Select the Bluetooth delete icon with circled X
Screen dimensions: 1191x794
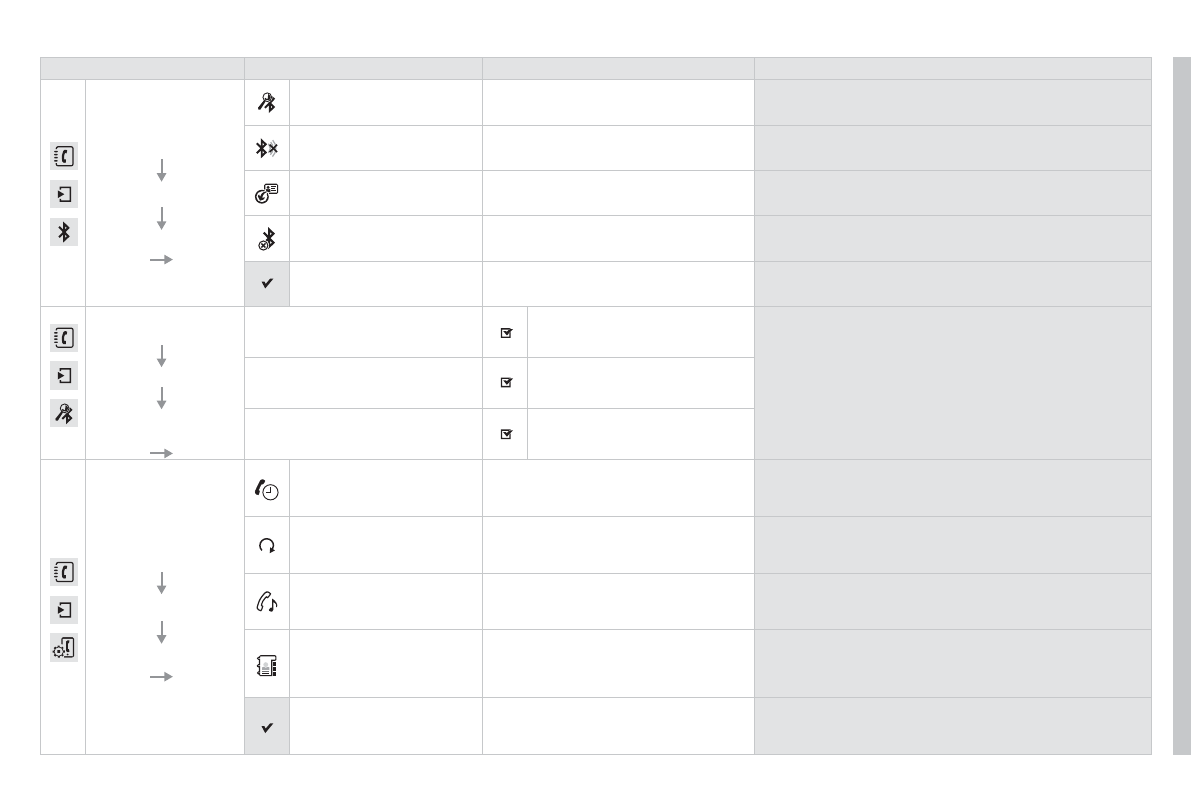pos(267,239)
